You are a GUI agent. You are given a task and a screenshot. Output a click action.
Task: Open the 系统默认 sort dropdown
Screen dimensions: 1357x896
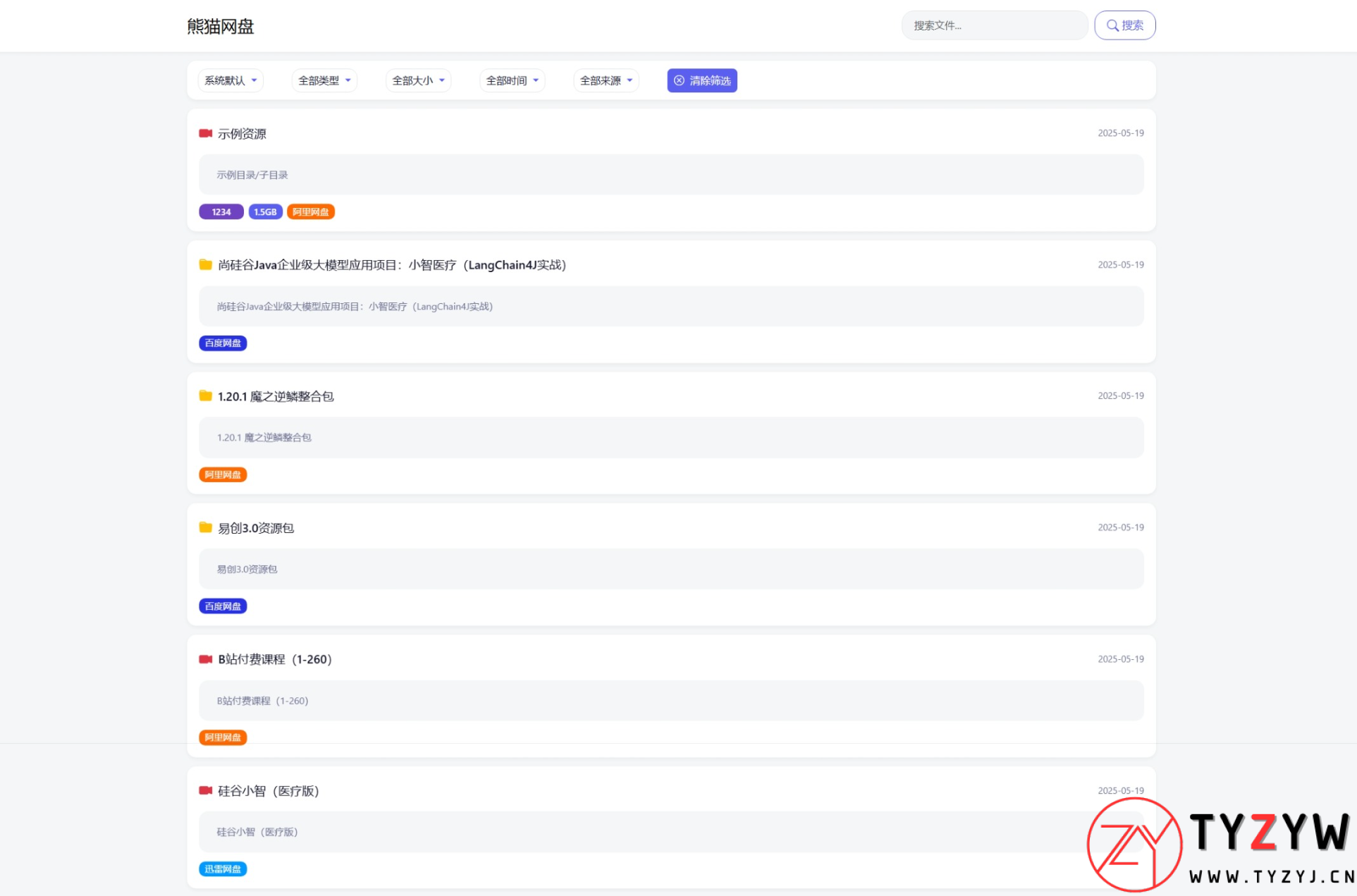point(231,80)
